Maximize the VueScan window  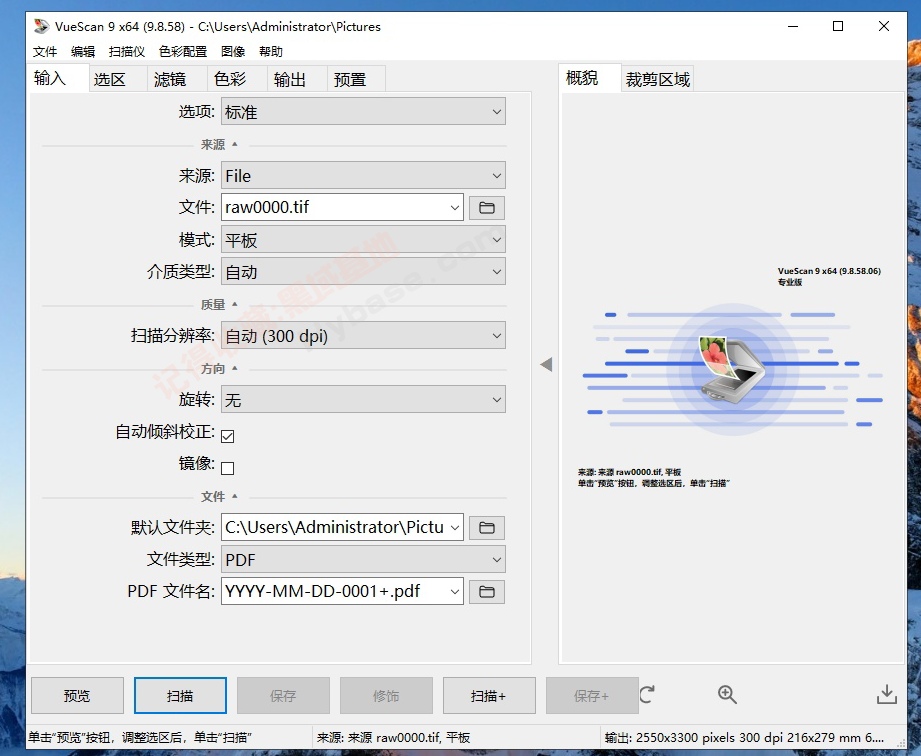pos(838,26)
